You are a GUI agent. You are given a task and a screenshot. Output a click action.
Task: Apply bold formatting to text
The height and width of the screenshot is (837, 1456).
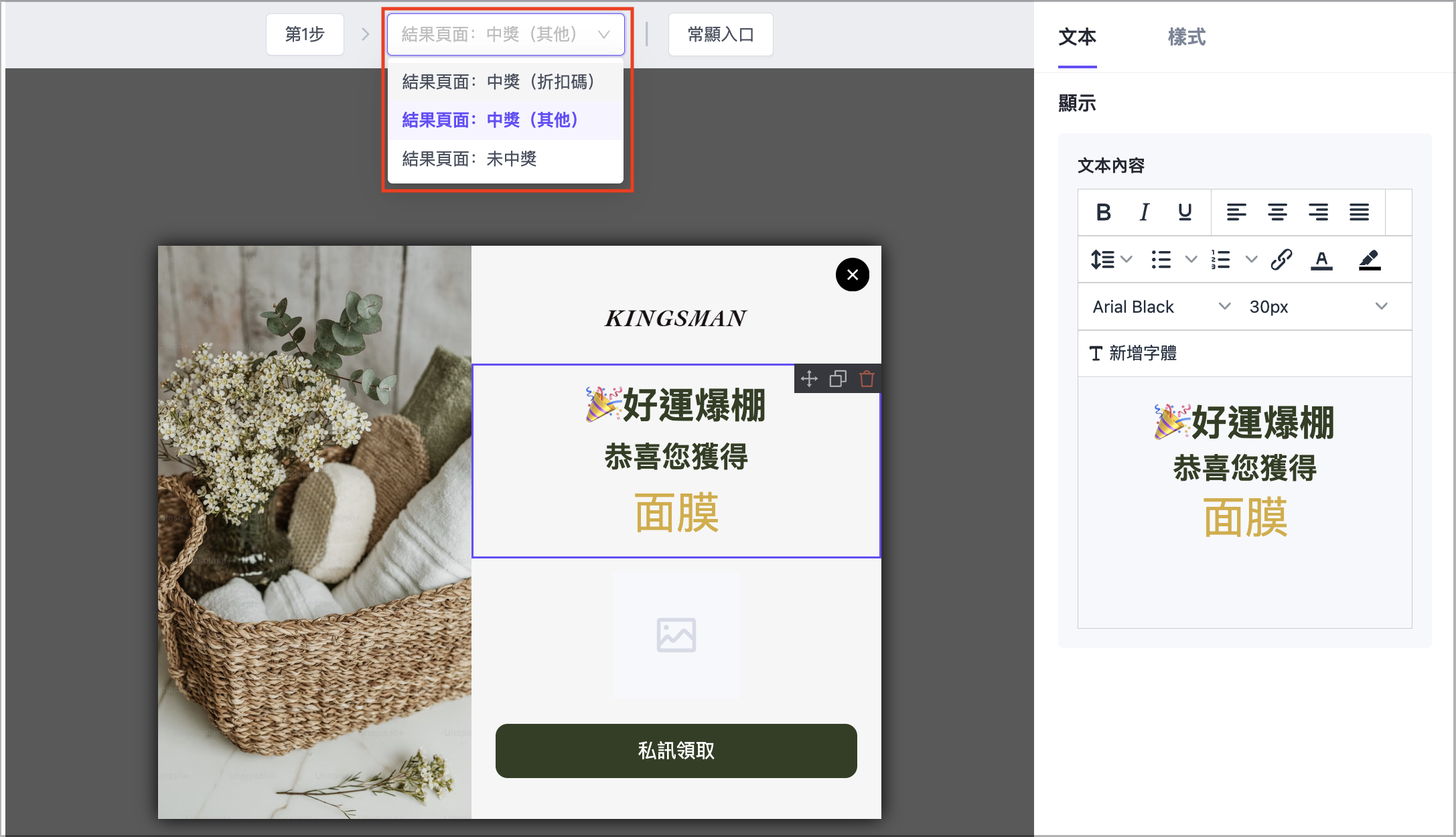(x=1102, y=212)
